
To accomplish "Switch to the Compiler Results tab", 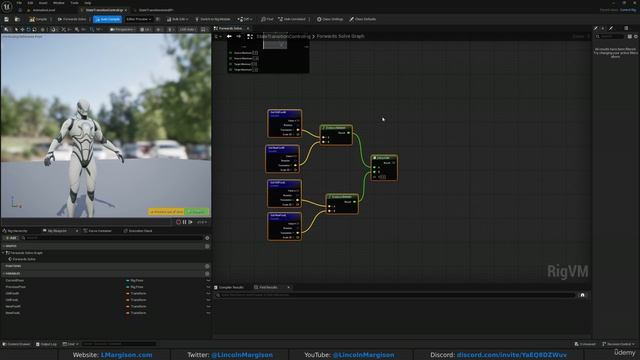I will point(229,287).
